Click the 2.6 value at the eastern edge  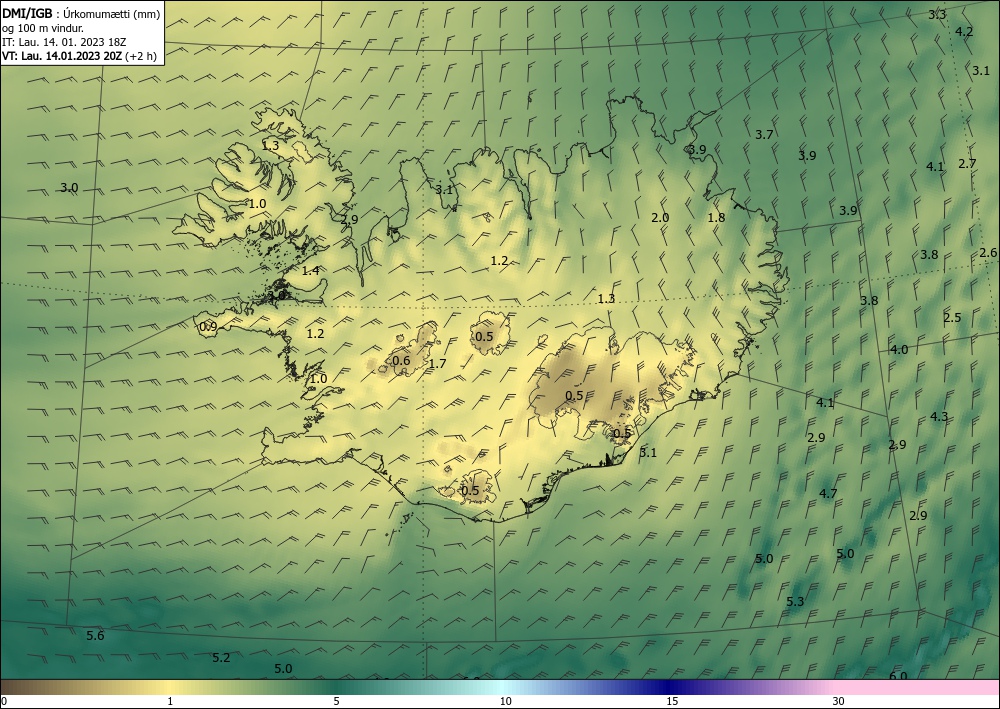coord(988,253)
